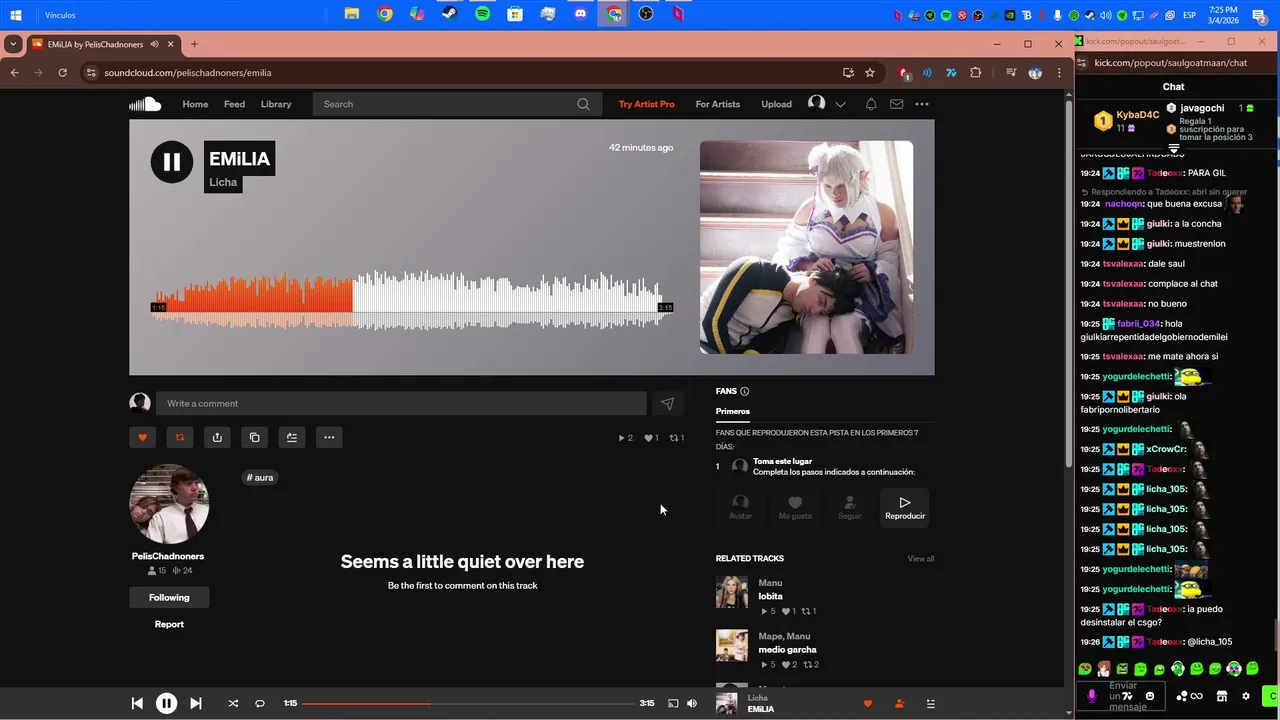Screen dimensions: 1280x720
Task: Open the Upload page link
Action: tap(776, 104)
